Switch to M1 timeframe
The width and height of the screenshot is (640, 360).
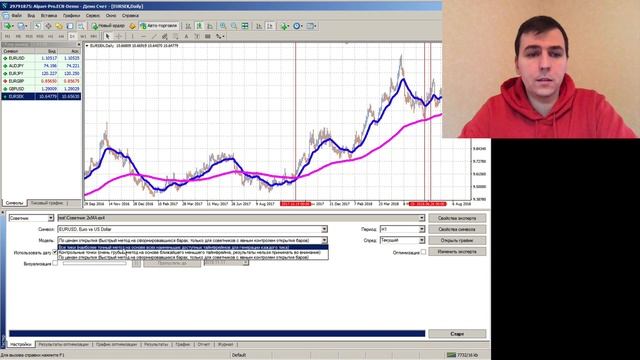click(x=7, y=36)
